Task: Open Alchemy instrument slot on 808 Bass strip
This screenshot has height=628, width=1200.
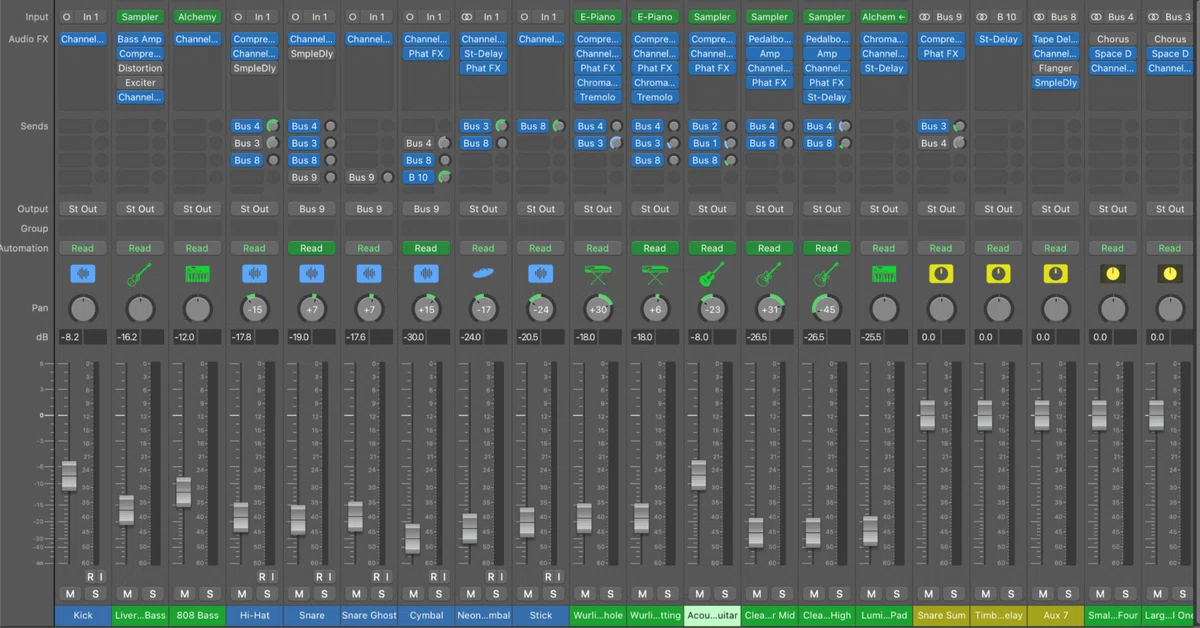Action: click(197, 17)
